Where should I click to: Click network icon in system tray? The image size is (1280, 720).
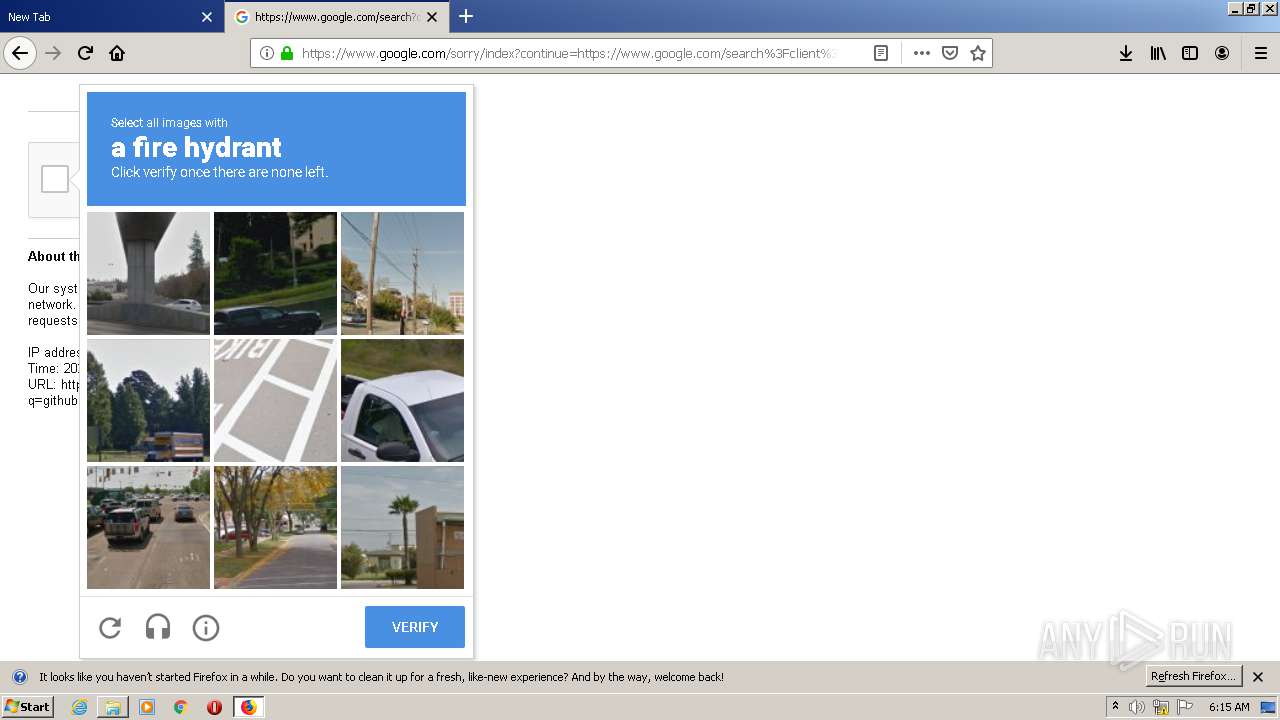click(x=1161, y=707)
